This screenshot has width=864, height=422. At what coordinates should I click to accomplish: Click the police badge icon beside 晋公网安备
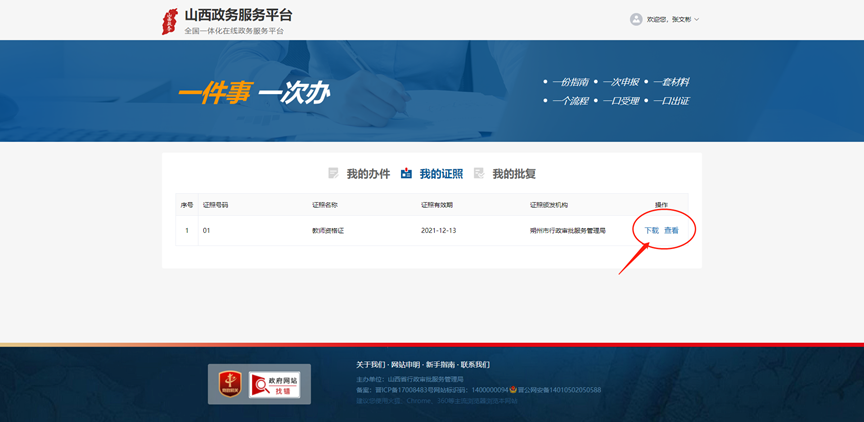click(512, 390)
